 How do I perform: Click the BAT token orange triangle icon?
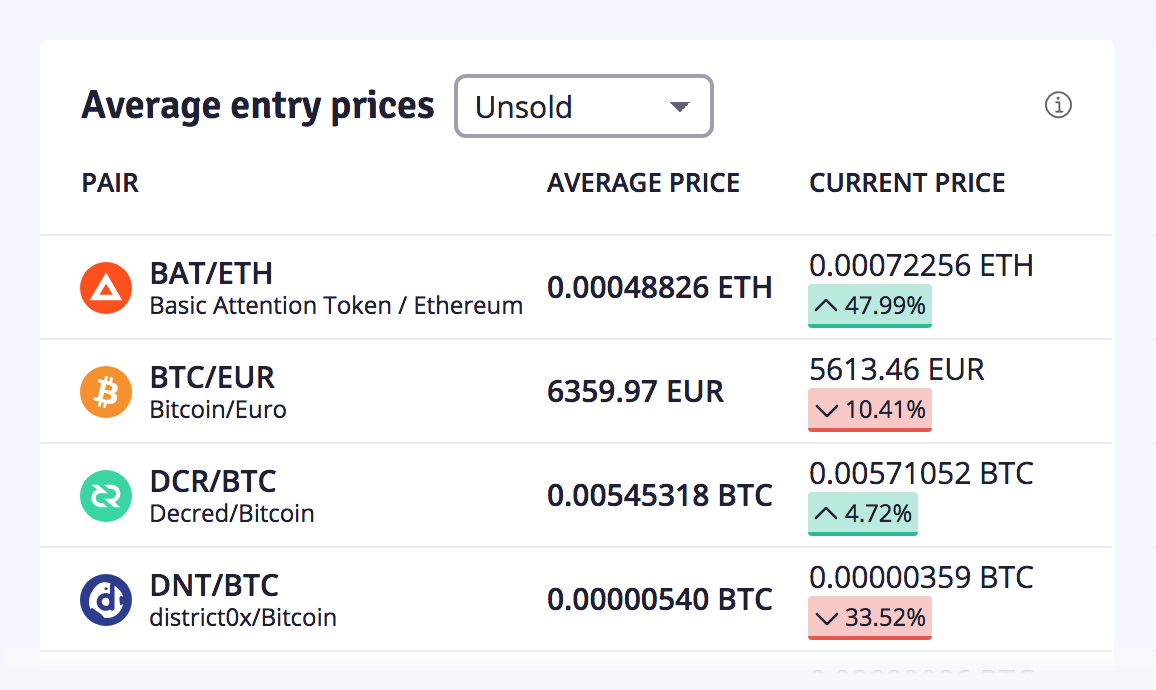click(106, 288)
